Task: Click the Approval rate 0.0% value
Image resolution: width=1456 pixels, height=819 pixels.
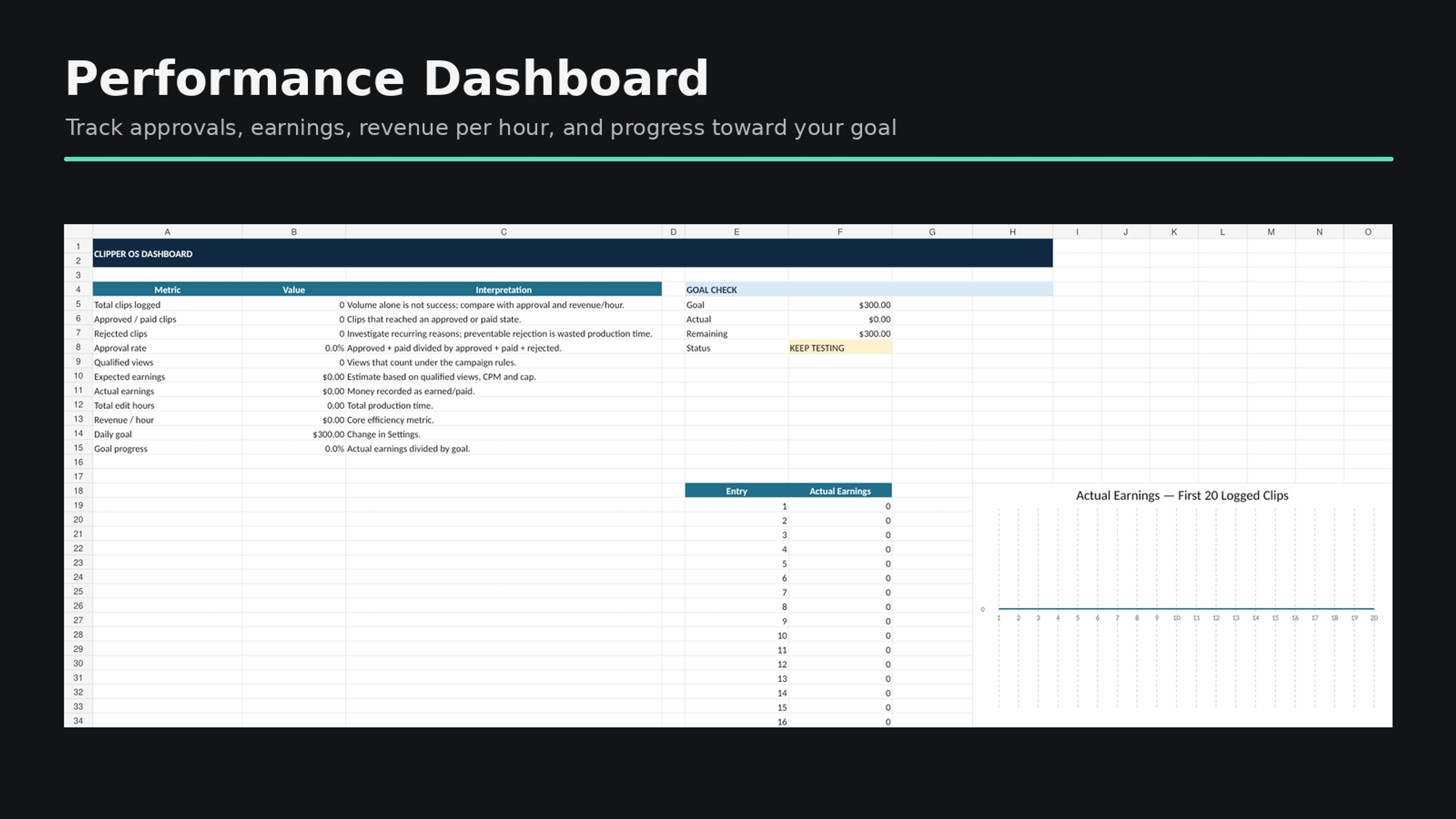Action: point(334,348)
